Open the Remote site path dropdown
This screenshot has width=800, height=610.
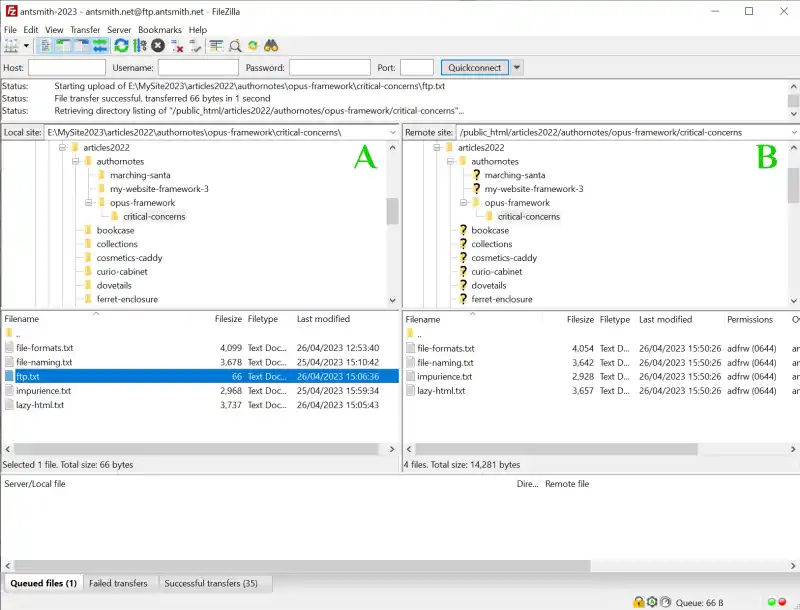[794, 132]
